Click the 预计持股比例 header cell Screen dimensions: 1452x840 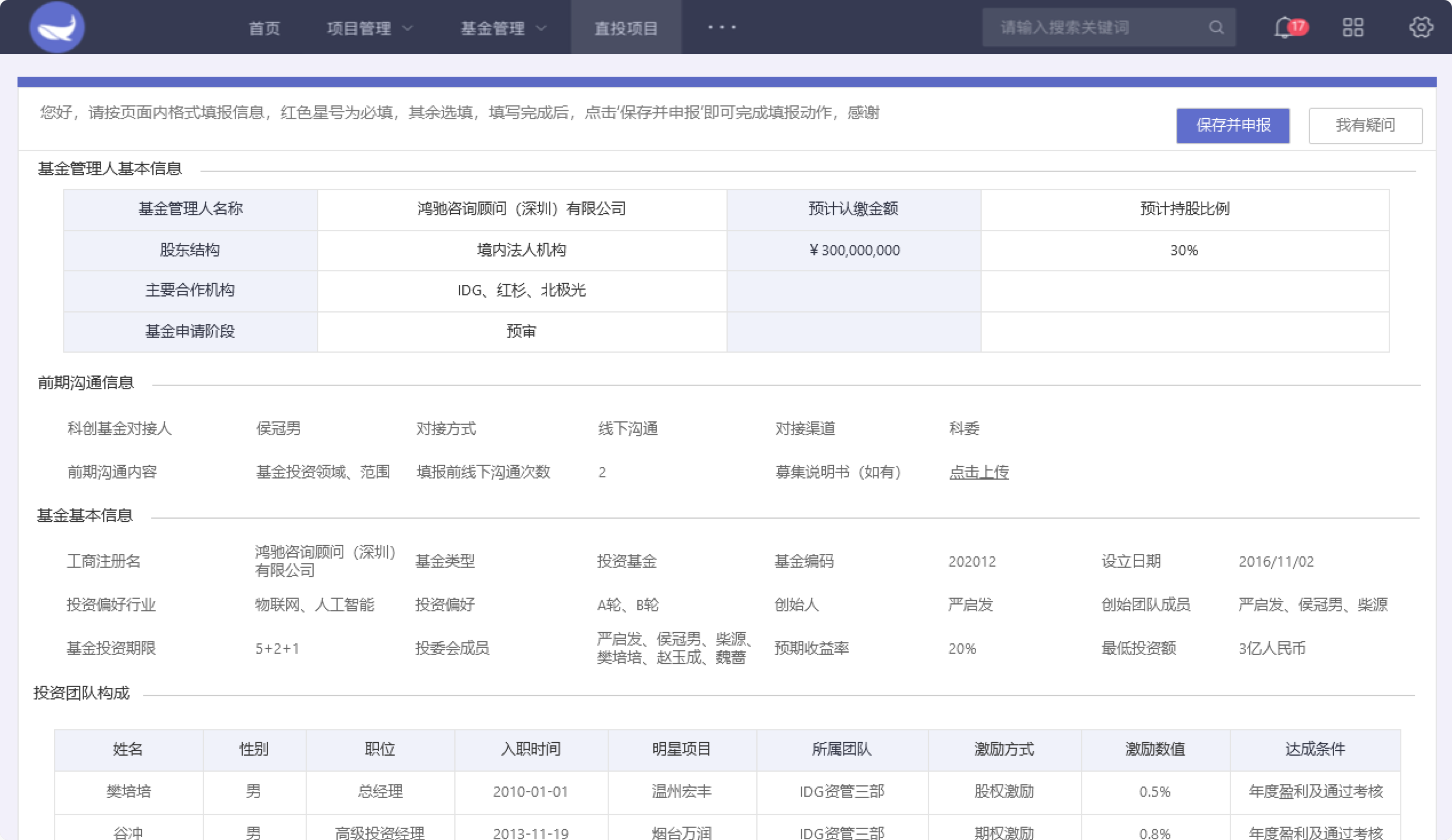click(1184, 209)
